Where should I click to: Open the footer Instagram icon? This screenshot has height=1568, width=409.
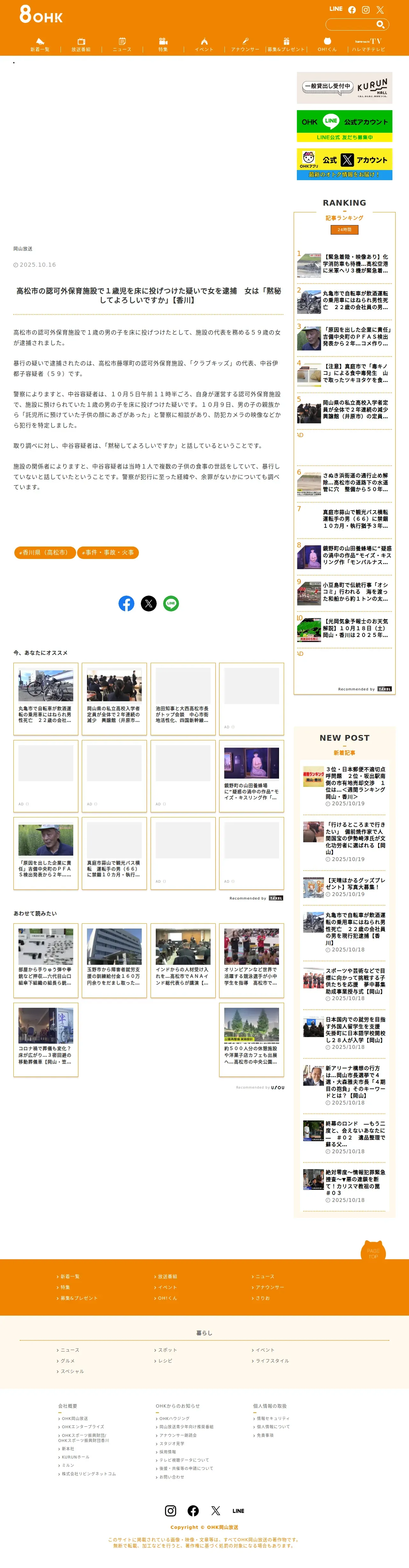tap(171, 1511)
